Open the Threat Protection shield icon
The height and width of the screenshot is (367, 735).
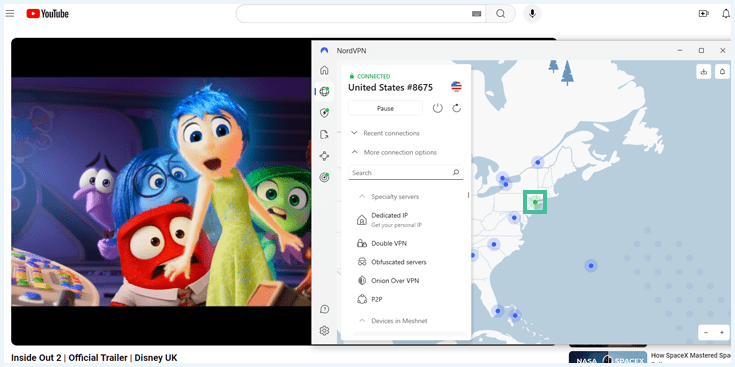(x=324, y=113)
